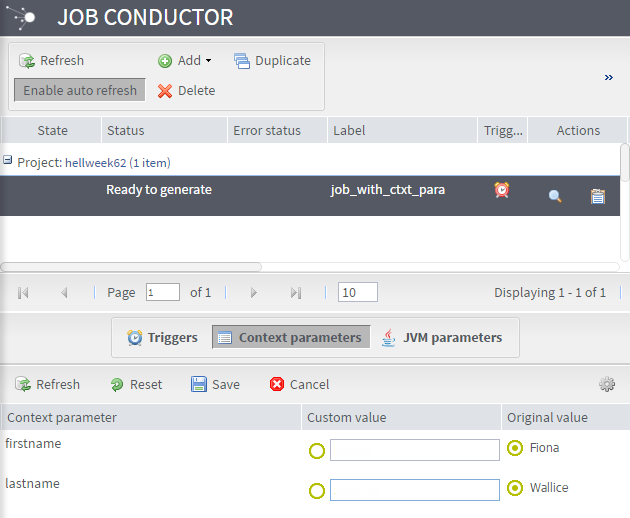Select original value Wallice radio button
630x518 pixels.
[515, 488]
